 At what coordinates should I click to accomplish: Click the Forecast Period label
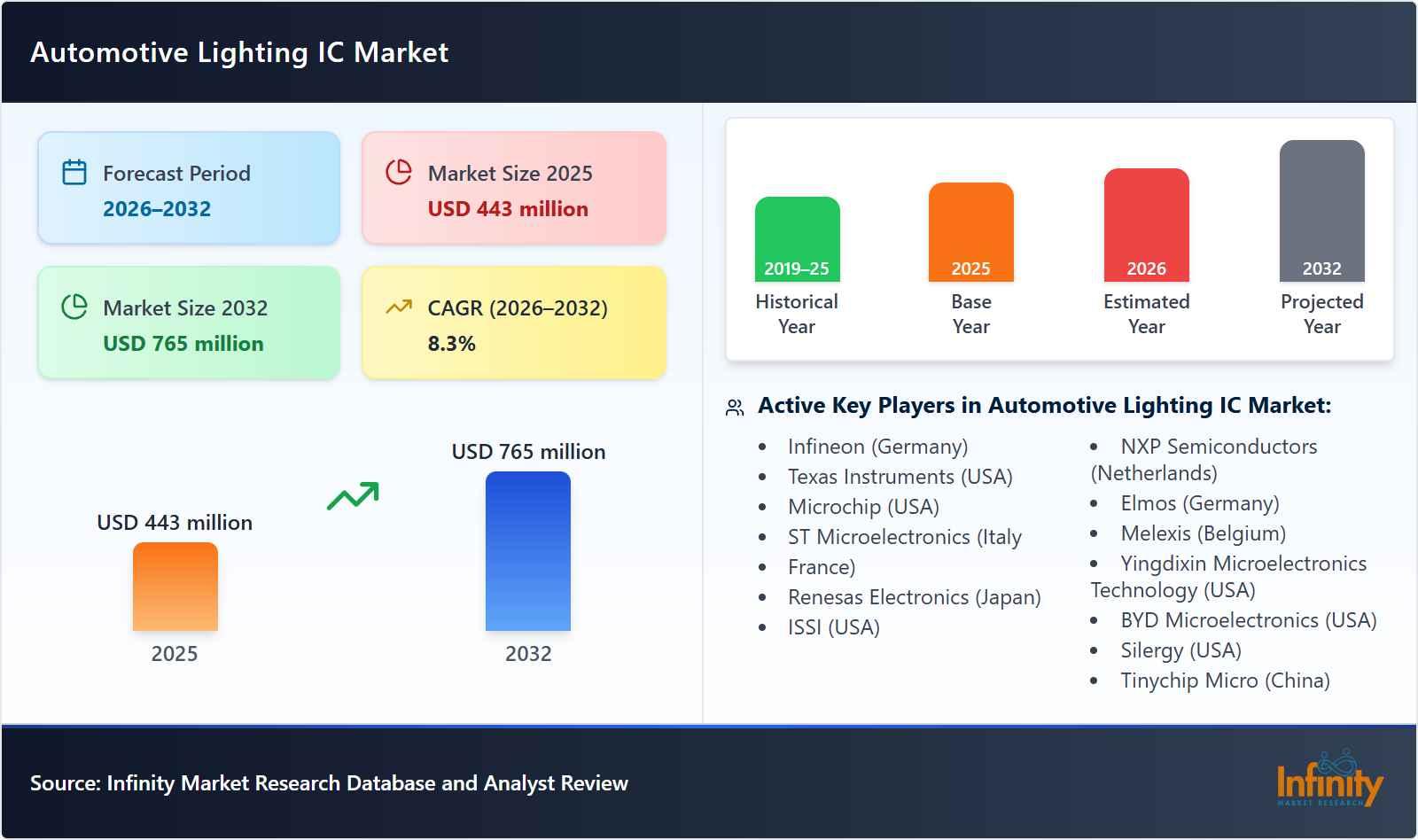click(176, 173)
